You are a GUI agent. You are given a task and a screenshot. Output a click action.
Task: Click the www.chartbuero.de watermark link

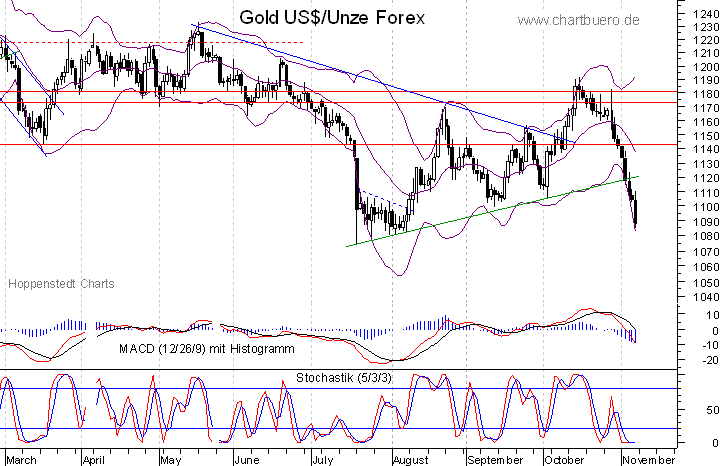(578, 20)
